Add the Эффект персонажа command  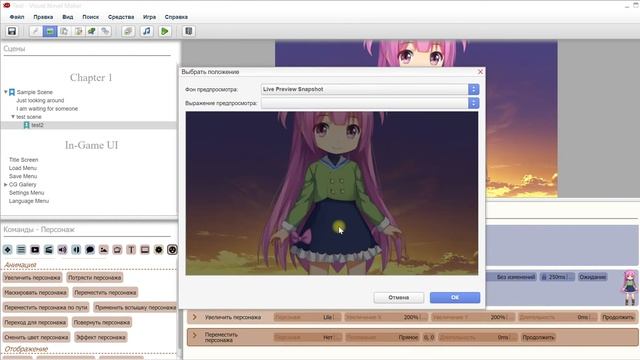[x=101, y=337]
